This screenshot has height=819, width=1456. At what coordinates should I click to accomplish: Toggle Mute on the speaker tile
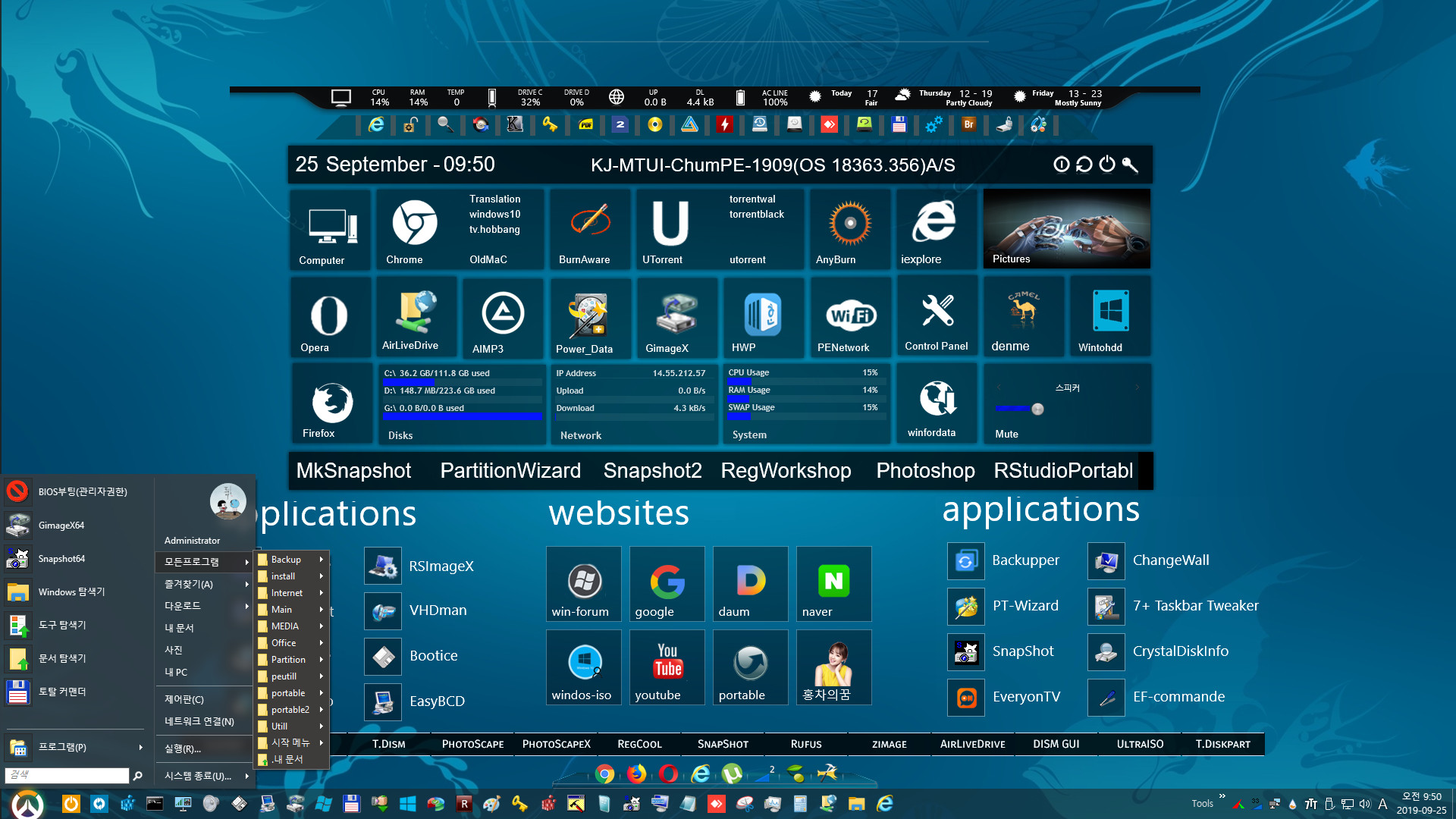click(1006, 434)
